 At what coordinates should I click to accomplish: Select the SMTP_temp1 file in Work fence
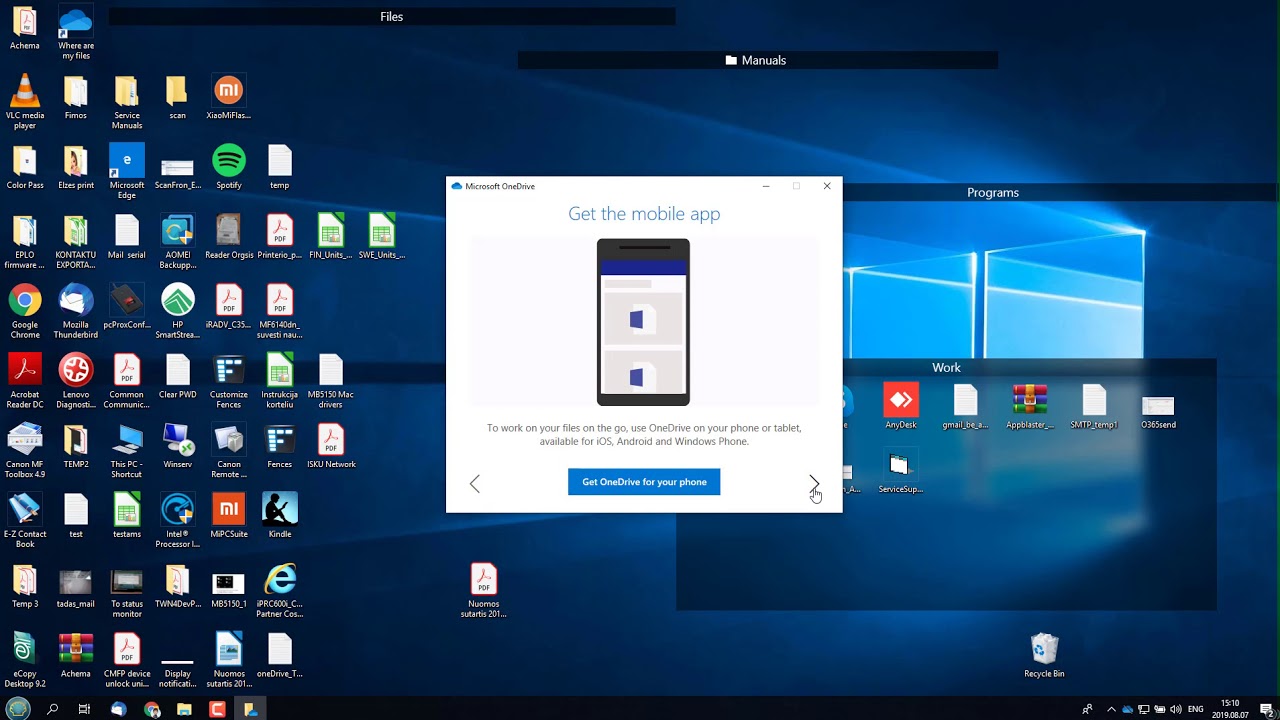pyautogui.click(x=1094, y=407)
